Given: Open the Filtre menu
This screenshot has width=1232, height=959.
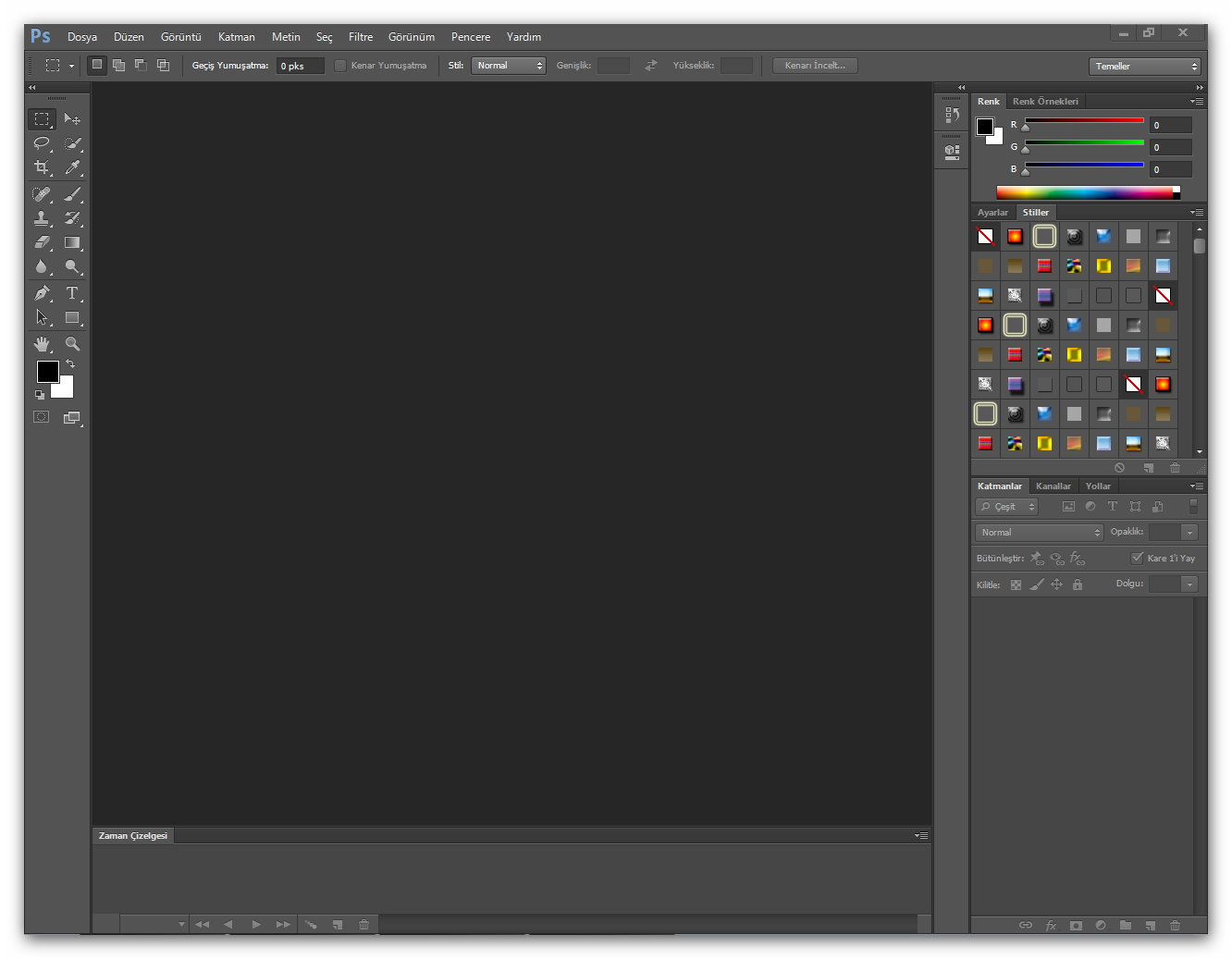Looking at the screenshot, I should 361,37.
